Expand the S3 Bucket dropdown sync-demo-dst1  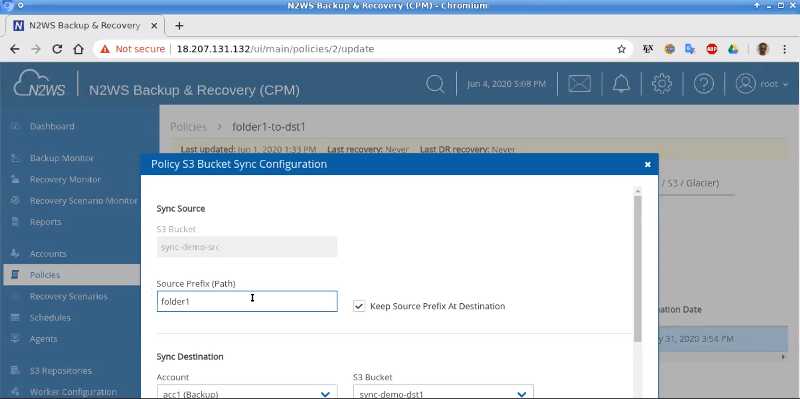pyautogui.click(x=443, y=393)
